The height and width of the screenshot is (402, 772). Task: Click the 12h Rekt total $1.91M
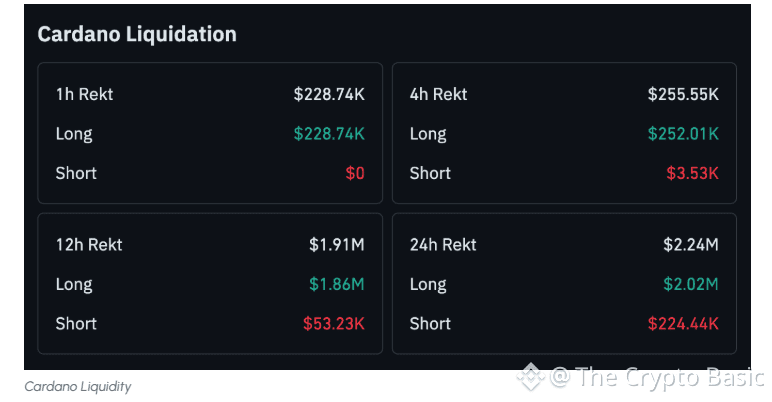point(337,244)
